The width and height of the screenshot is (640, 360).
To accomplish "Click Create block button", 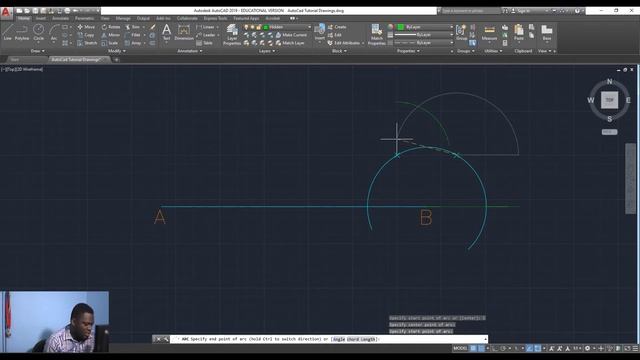I will coord(337,27).
